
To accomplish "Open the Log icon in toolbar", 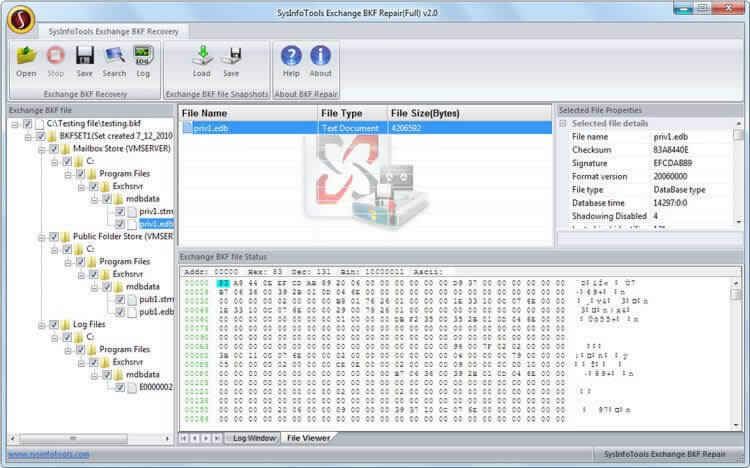I will coord(143,61).
